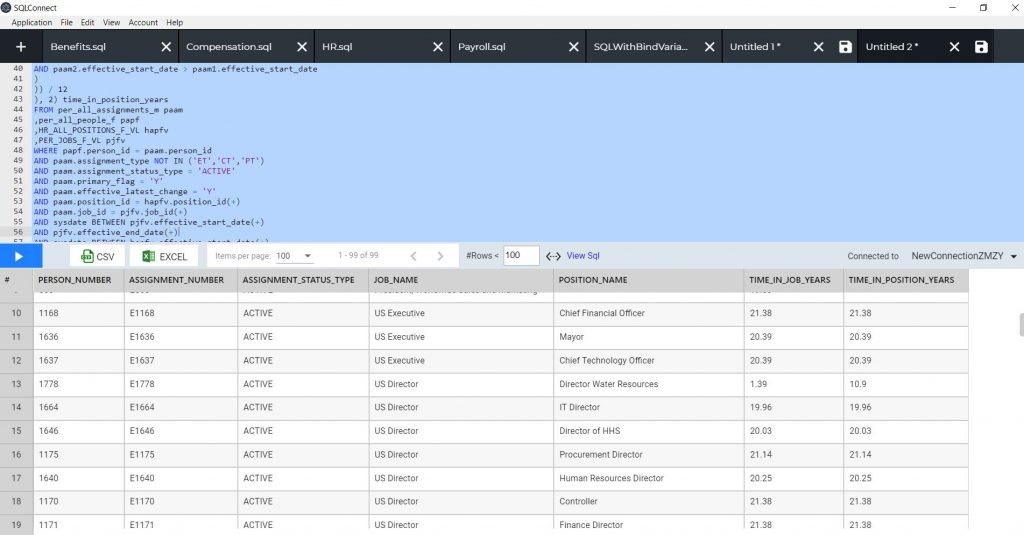This screenshot has height=535, width=1024.
Task: Close the Benefits.sql tab
Action: (x=166, y=47)
